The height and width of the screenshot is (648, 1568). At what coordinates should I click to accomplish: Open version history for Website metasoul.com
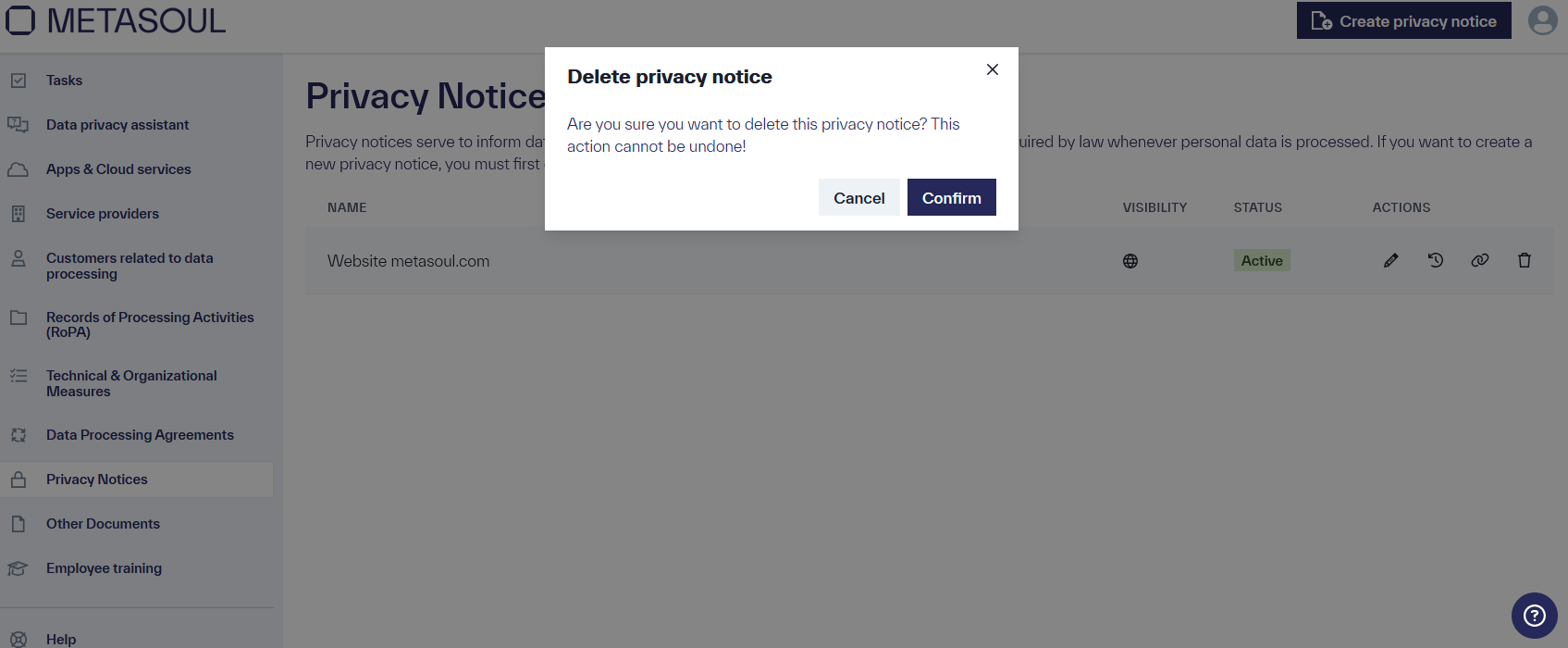pos(1435,260)
